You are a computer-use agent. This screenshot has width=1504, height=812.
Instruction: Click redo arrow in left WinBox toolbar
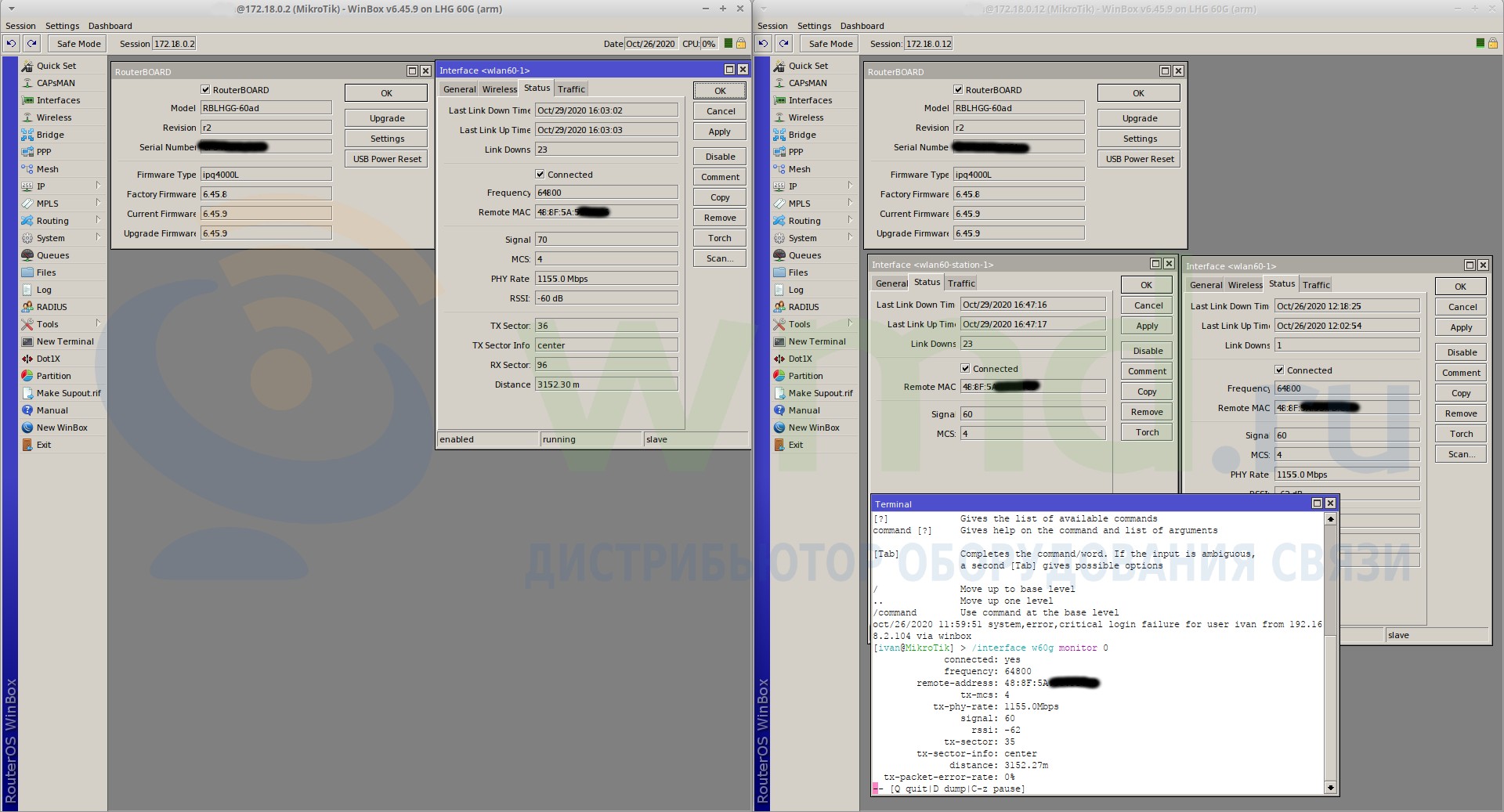(31, 44)
